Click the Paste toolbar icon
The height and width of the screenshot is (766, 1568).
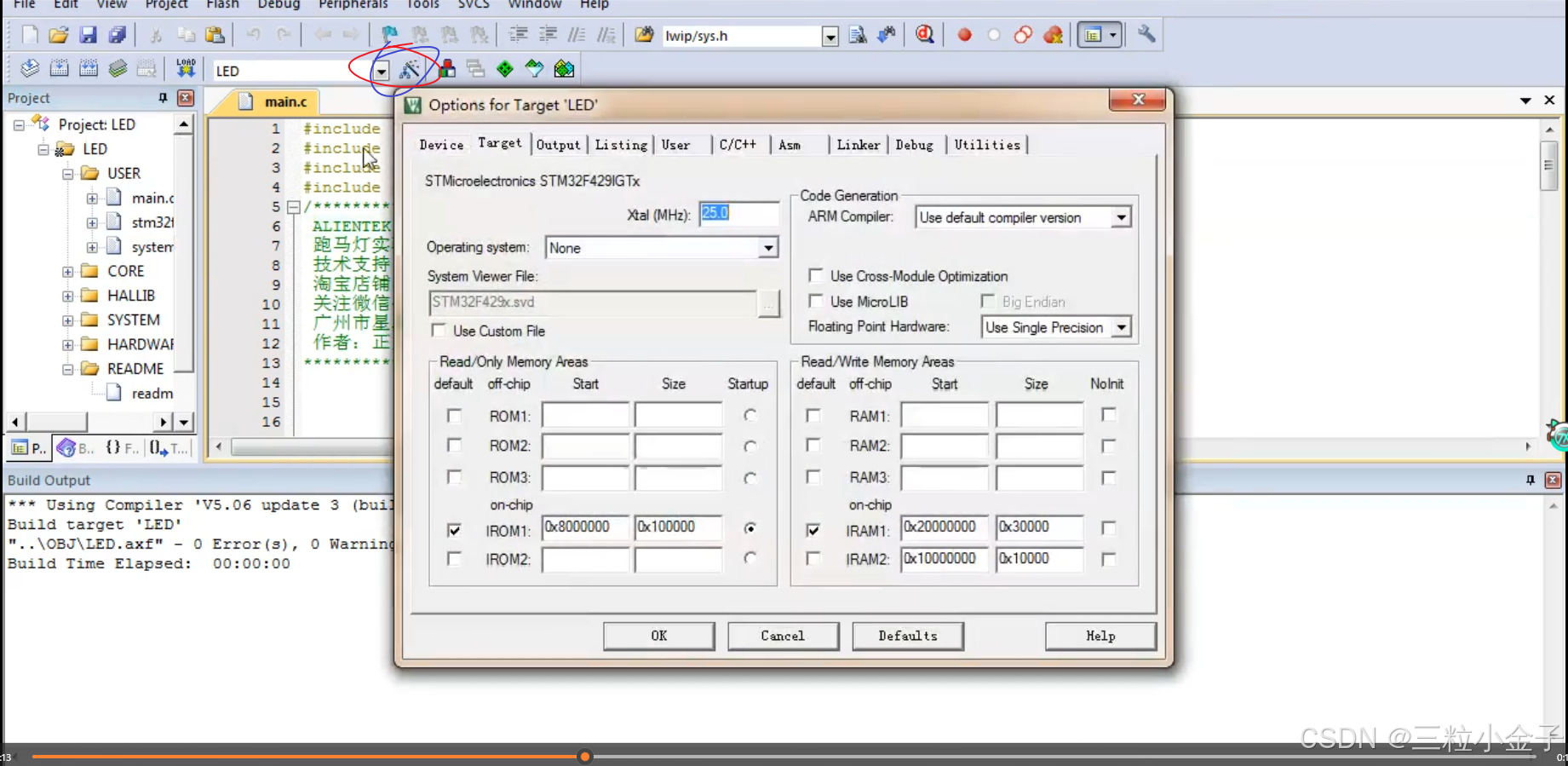coord(215,35)
